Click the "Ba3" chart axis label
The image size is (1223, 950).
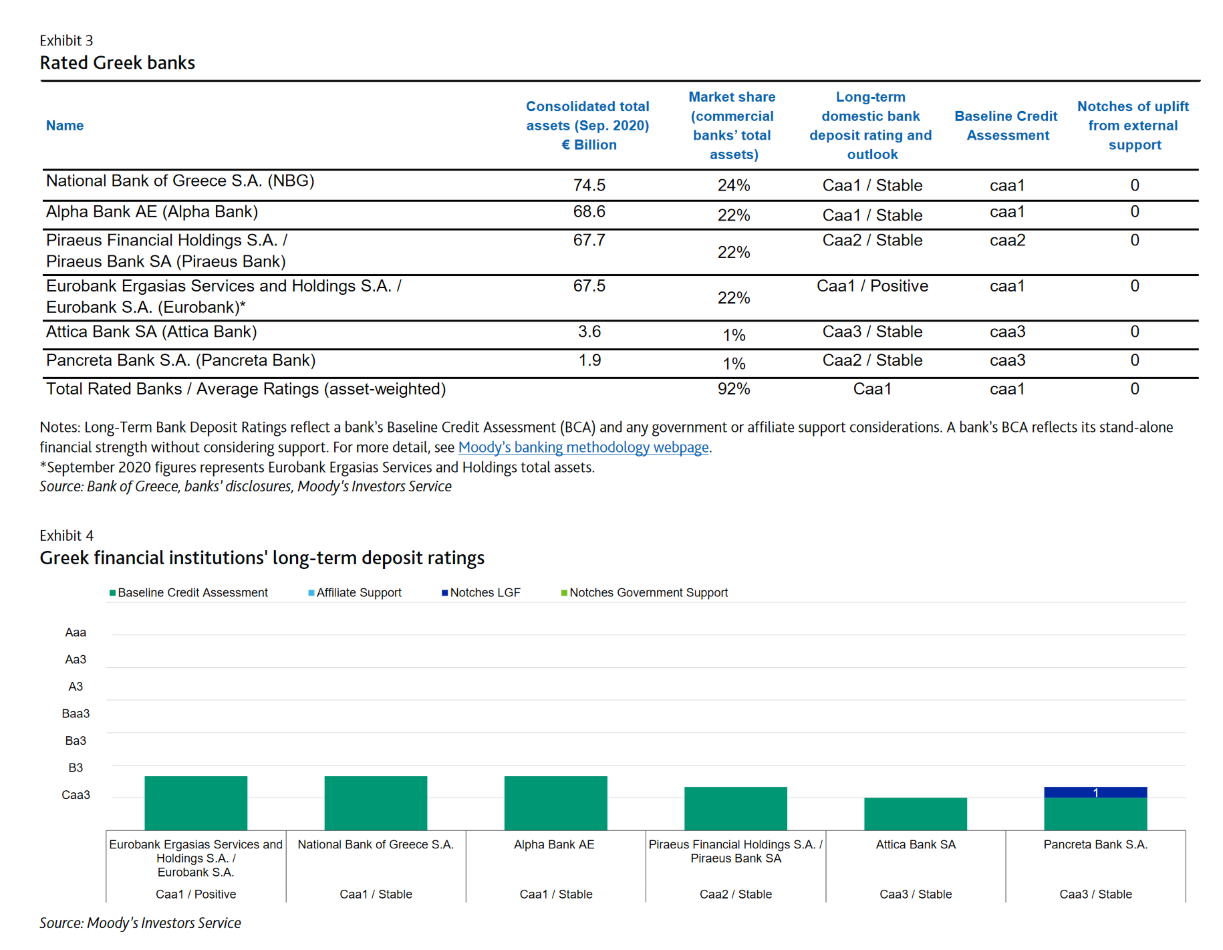point(75,741)
